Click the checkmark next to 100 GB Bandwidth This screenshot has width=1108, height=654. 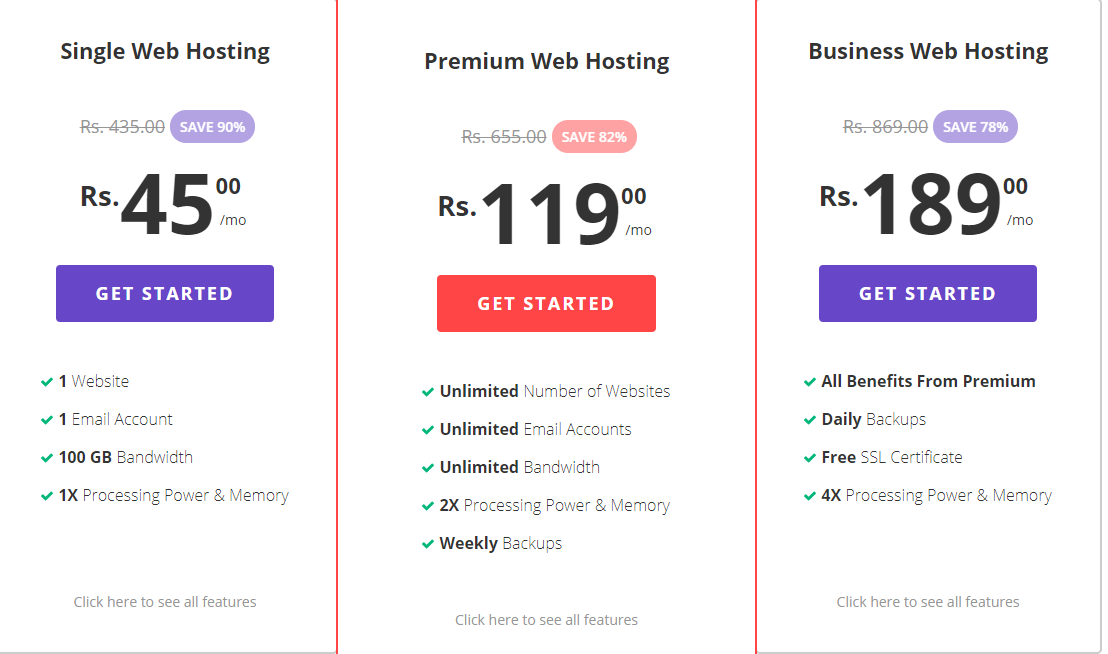click(47, 458)
